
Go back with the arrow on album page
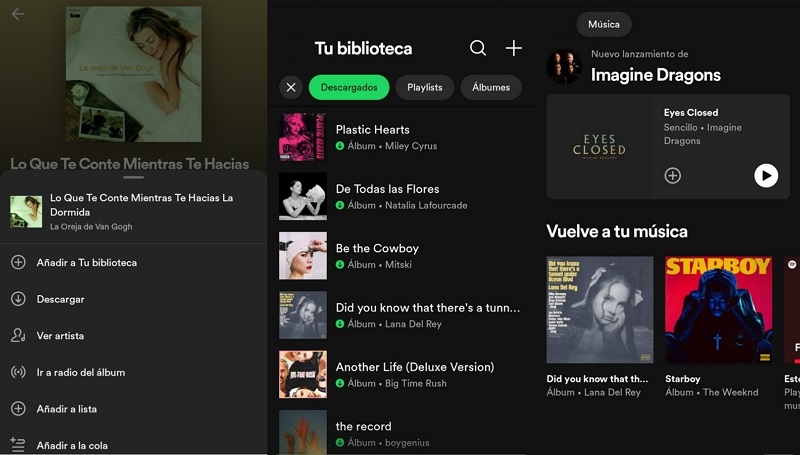coord(17,14)
